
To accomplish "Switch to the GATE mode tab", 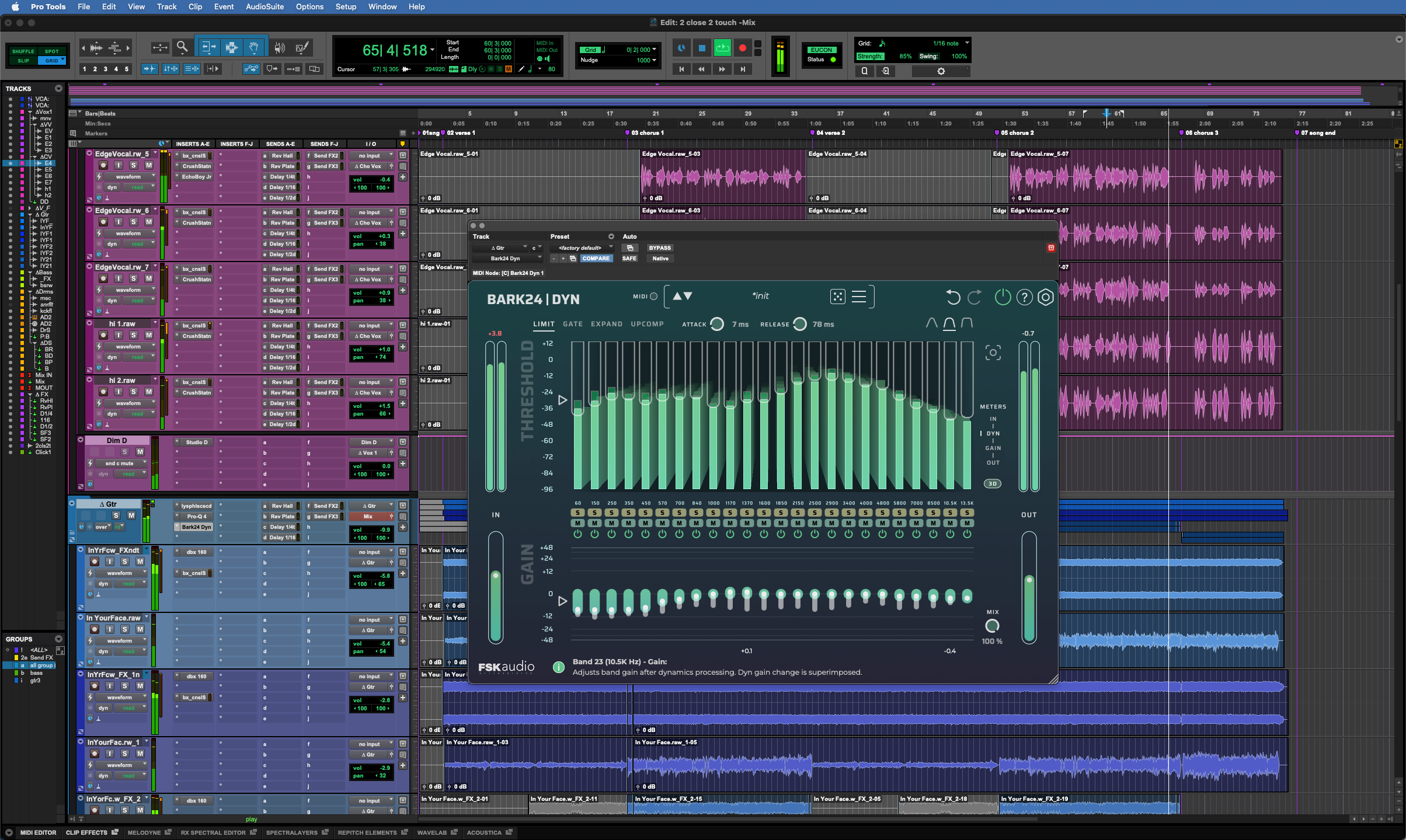I will coord(572,324).
